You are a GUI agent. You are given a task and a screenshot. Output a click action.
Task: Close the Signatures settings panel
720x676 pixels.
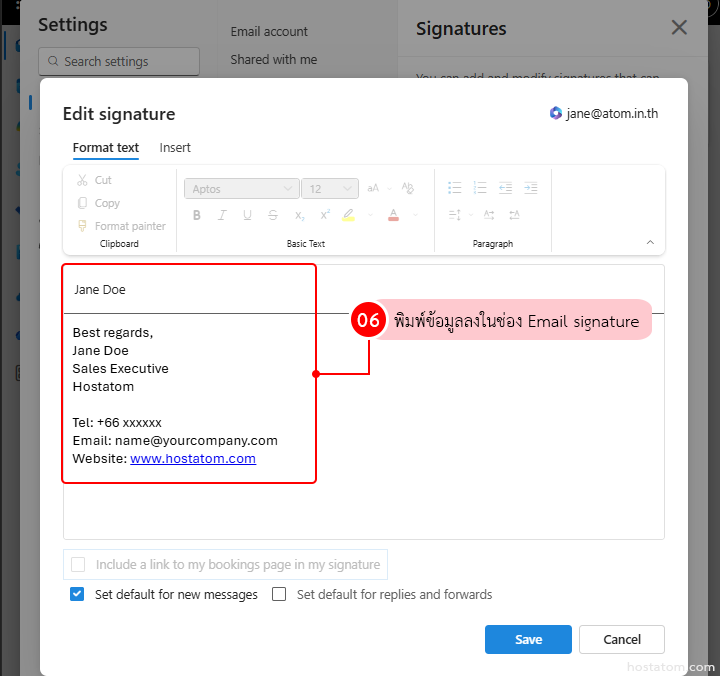pos(679,28)
